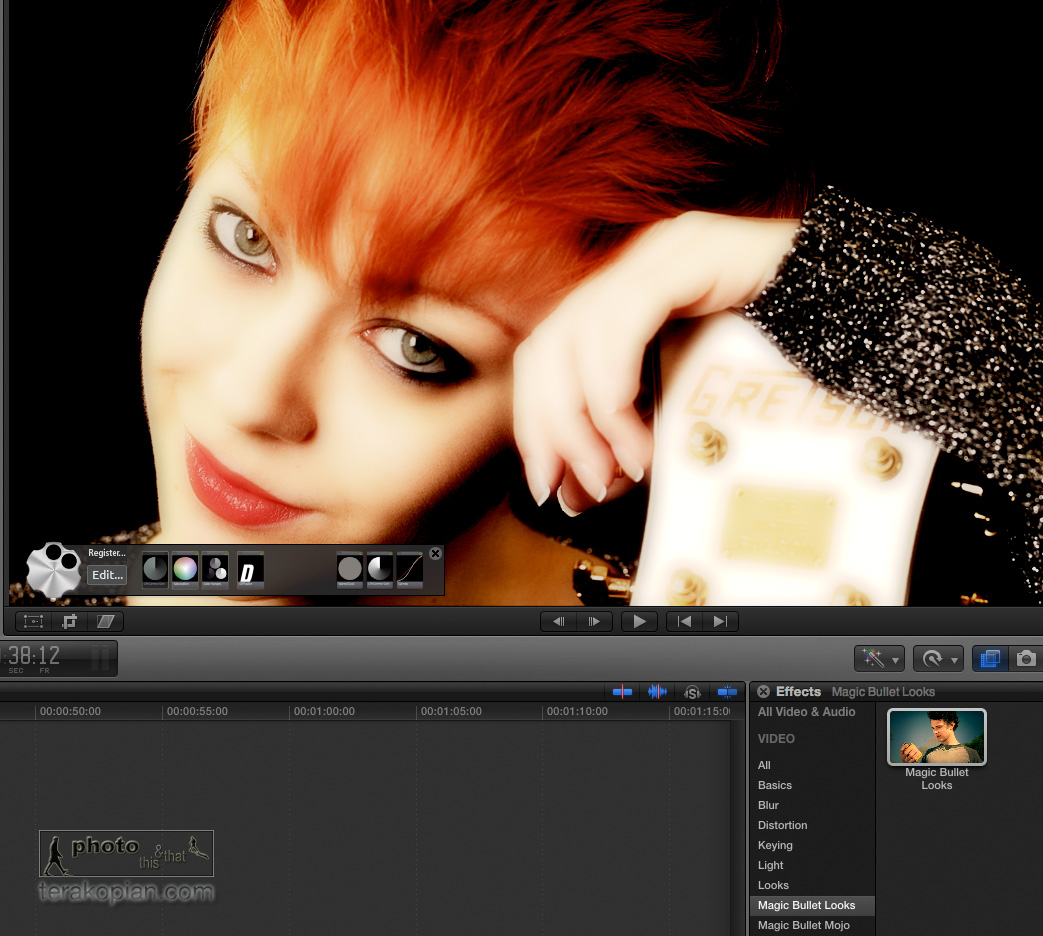Open the Photos browser camera icon

pyautogui.click(x=1026, y=658)
